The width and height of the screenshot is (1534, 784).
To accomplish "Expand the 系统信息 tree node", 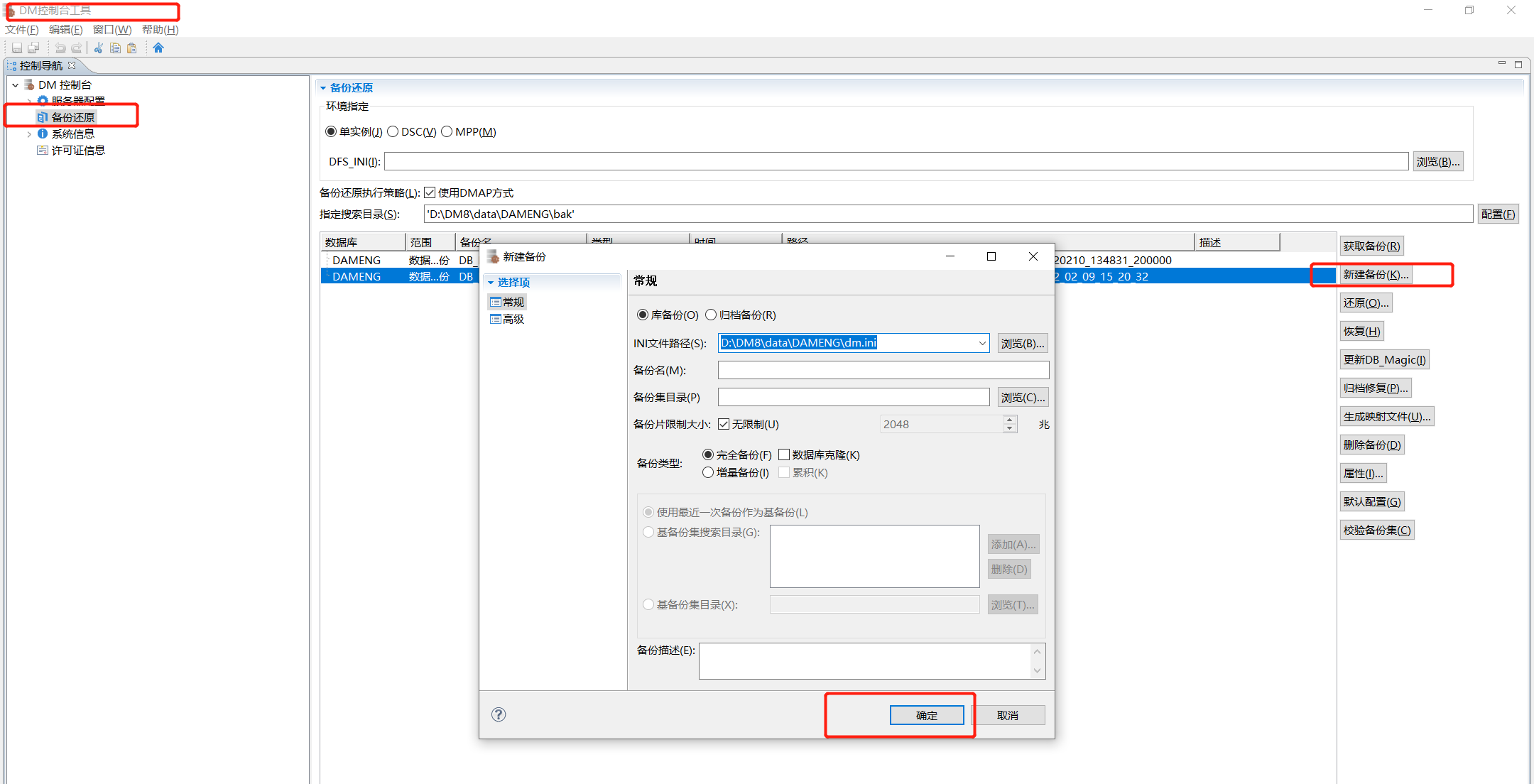I will coord(29,134).
